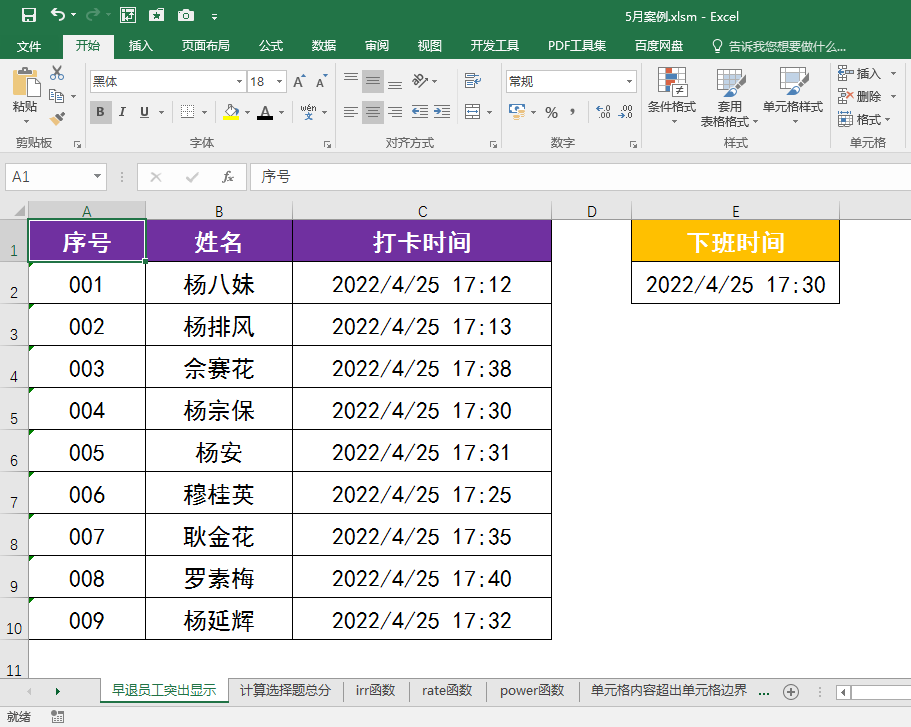
Task: Click the add new sheet plus icon
Action: coord(791,692)
